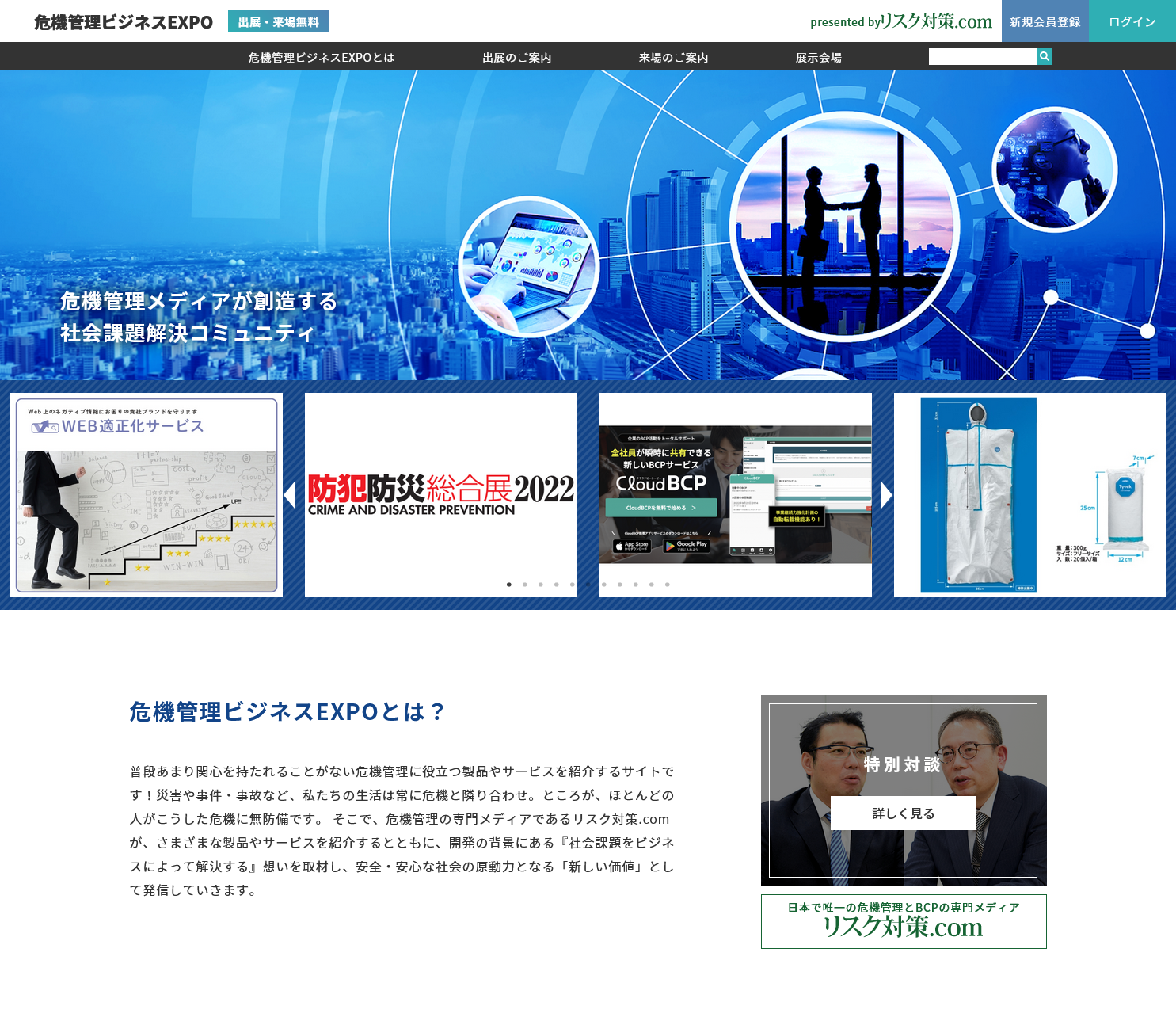Click the 詳しく見る button
Image resolution: width=1176 pixels, height=1021 pixels.
(x=904, y=813)
